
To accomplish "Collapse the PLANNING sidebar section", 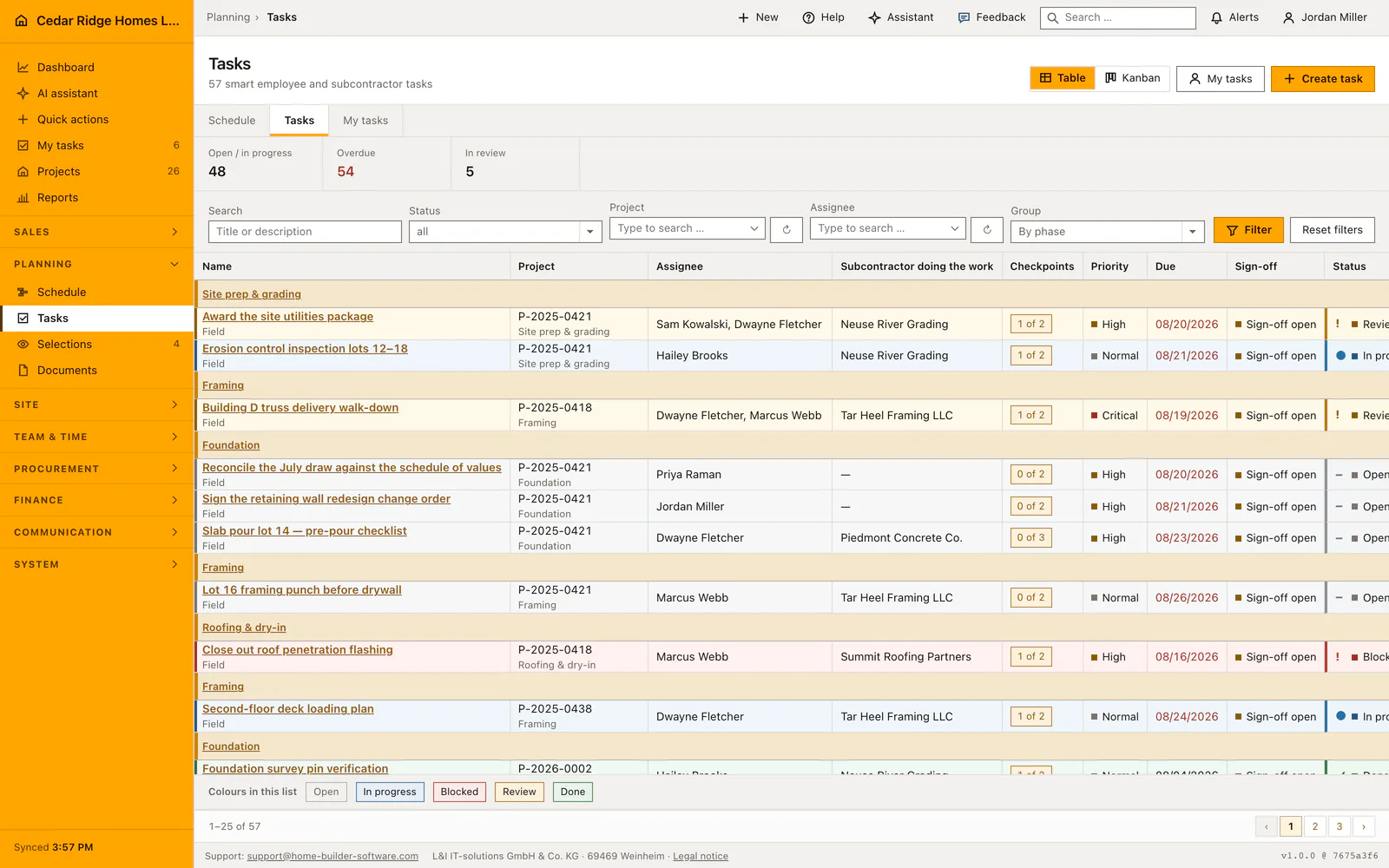I will pyautogui.click(x=96, y=264).
